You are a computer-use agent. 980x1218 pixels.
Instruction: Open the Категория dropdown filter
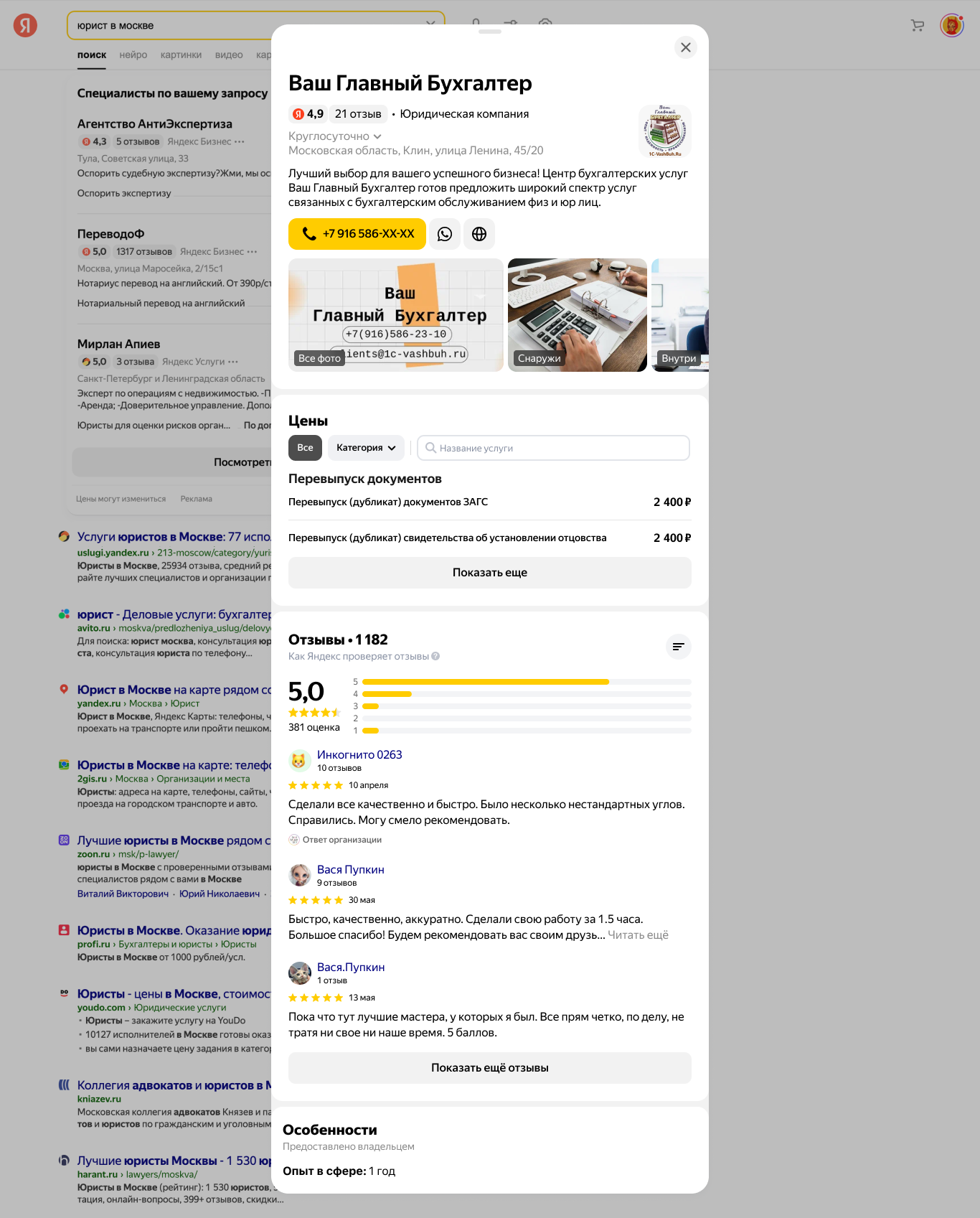tap(366, 448)
